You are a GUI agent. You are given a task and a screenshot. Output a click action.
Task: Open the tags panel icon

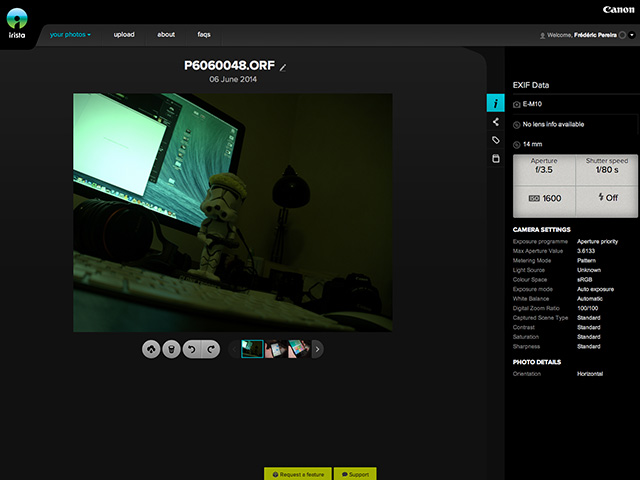pos(496,140)
